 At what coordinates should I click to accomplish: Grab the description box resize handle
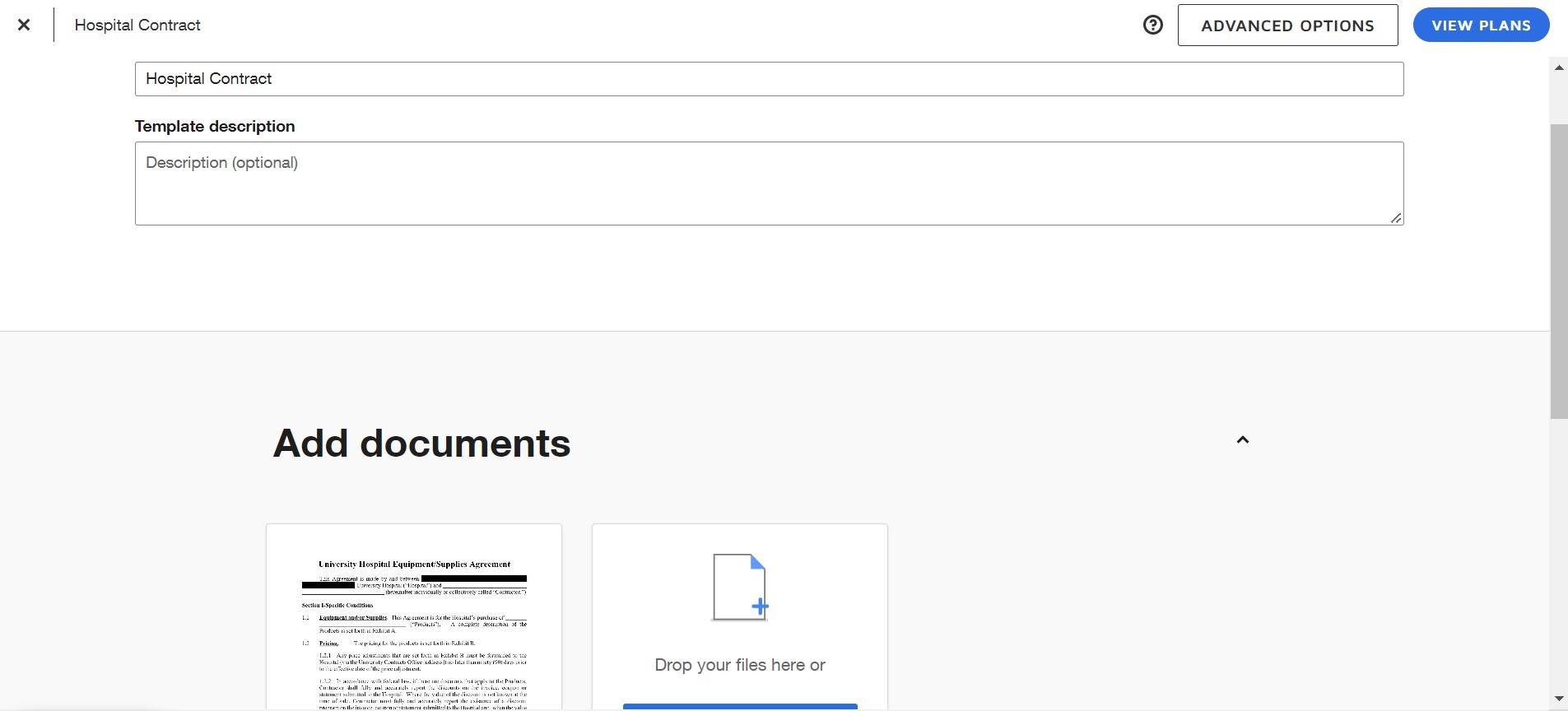[x=1396, y=218]
